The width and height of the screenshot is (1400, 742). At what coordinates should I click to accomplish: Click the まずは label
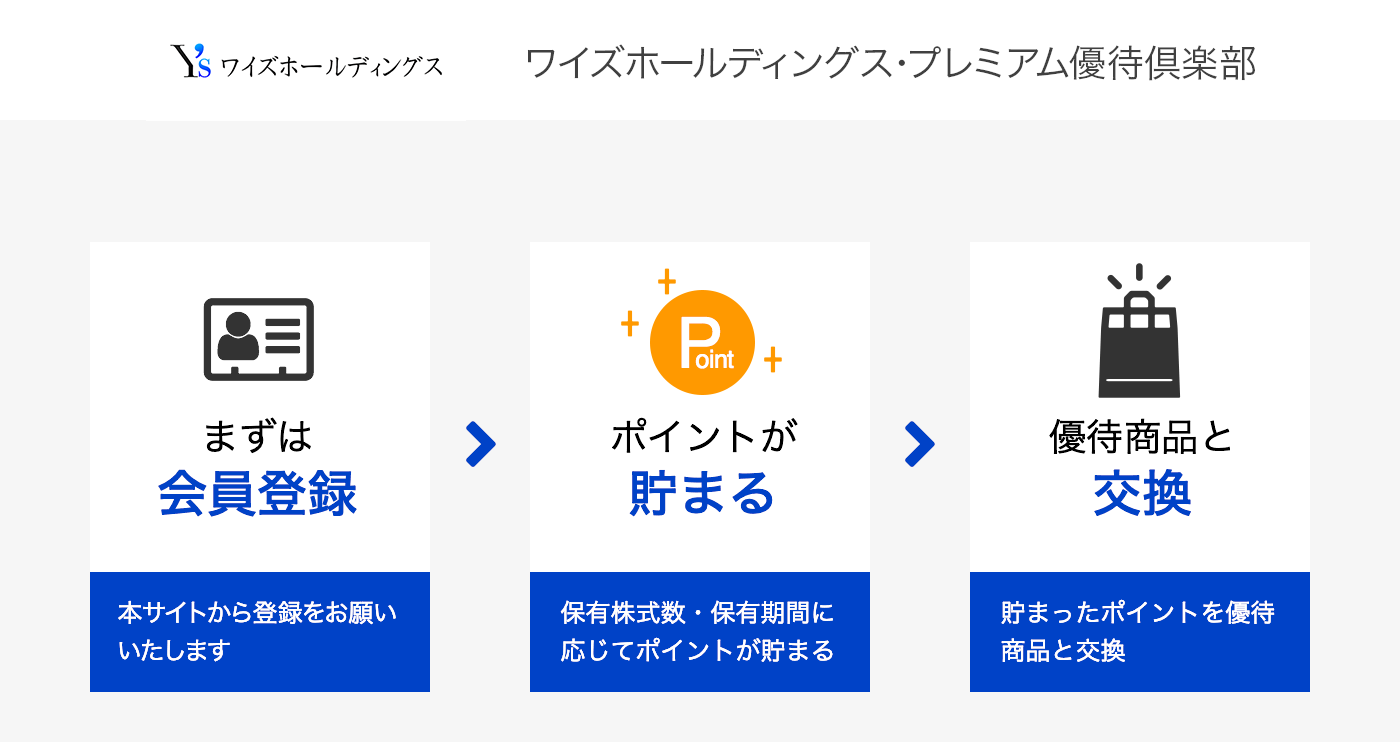[258, 436]
